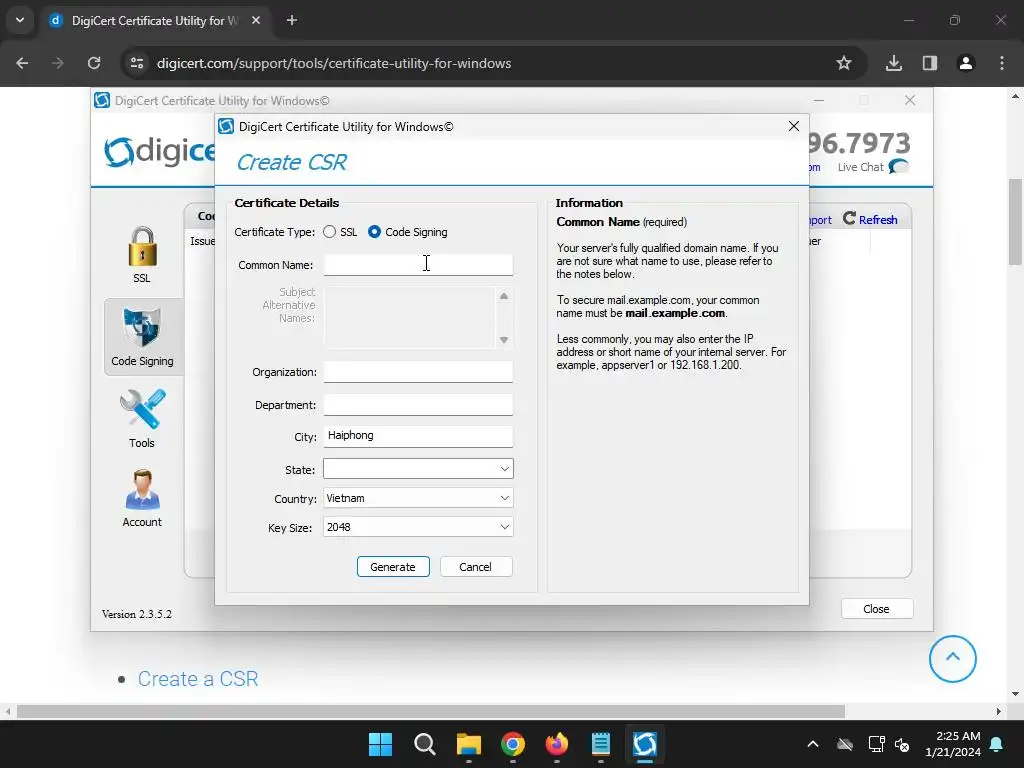Open Windows taskbar Search
This screenshot has height=768, width=1024.
coord(424,744)
